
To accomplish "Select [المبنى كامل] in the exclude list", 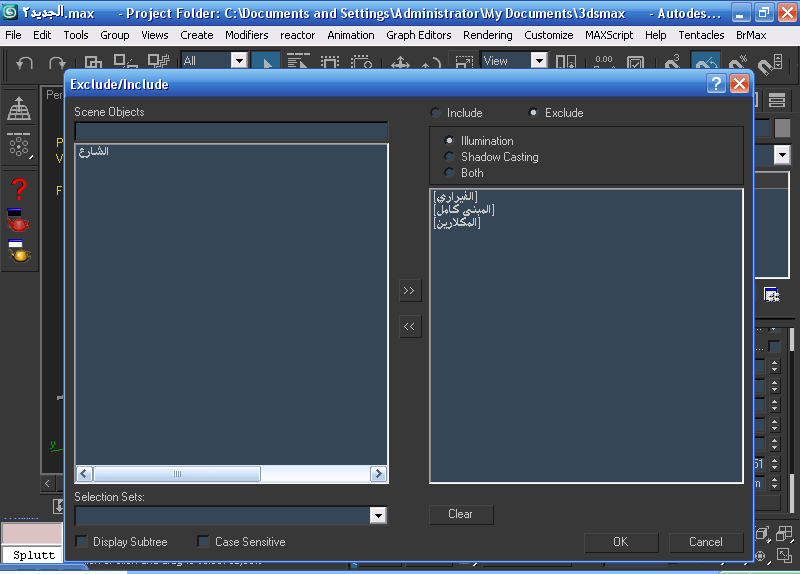I will click(x=464, y=209).
